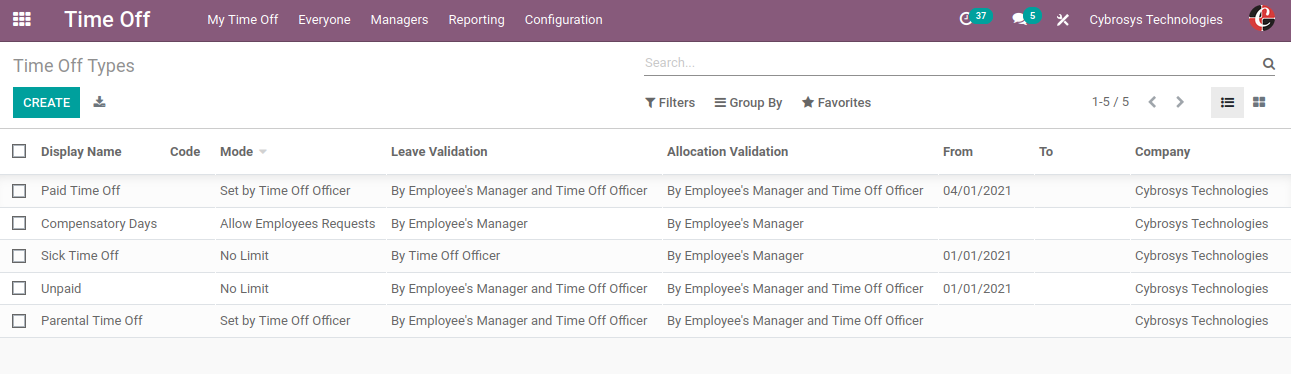Viewport: 1291px width, 374px height.
Task: Open the Favorites dropdown
Action: (x=836, y=103)
